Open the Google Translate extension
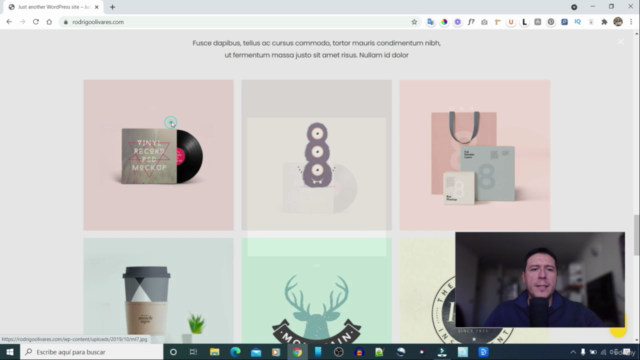This screenshot has height=360, width=640. coord(430,22)
